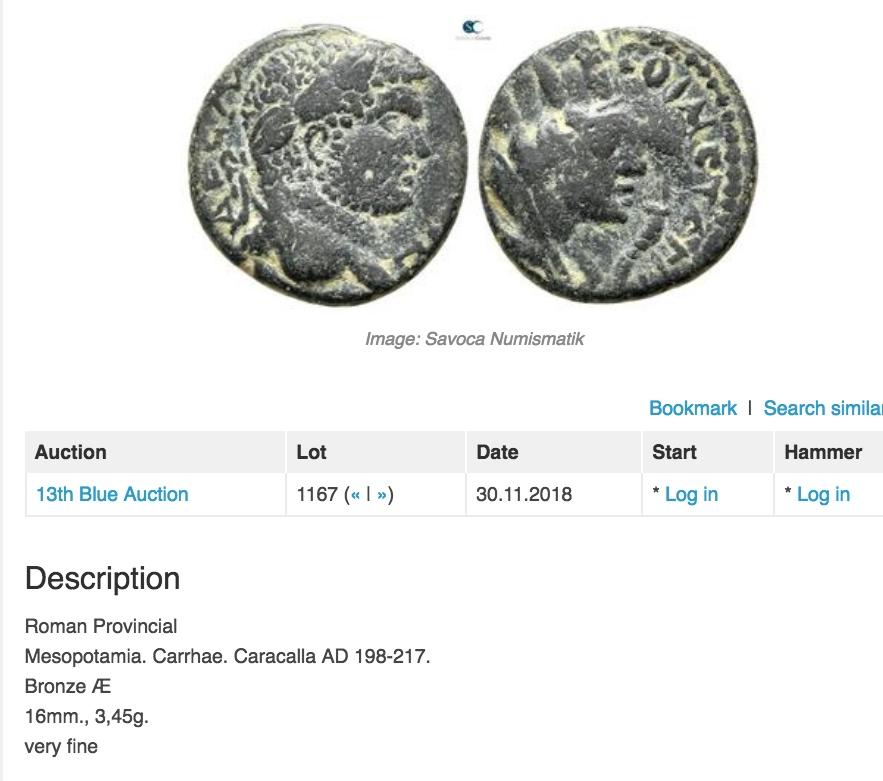Click the Lot column header
The image size is (883, 781).
311,452
